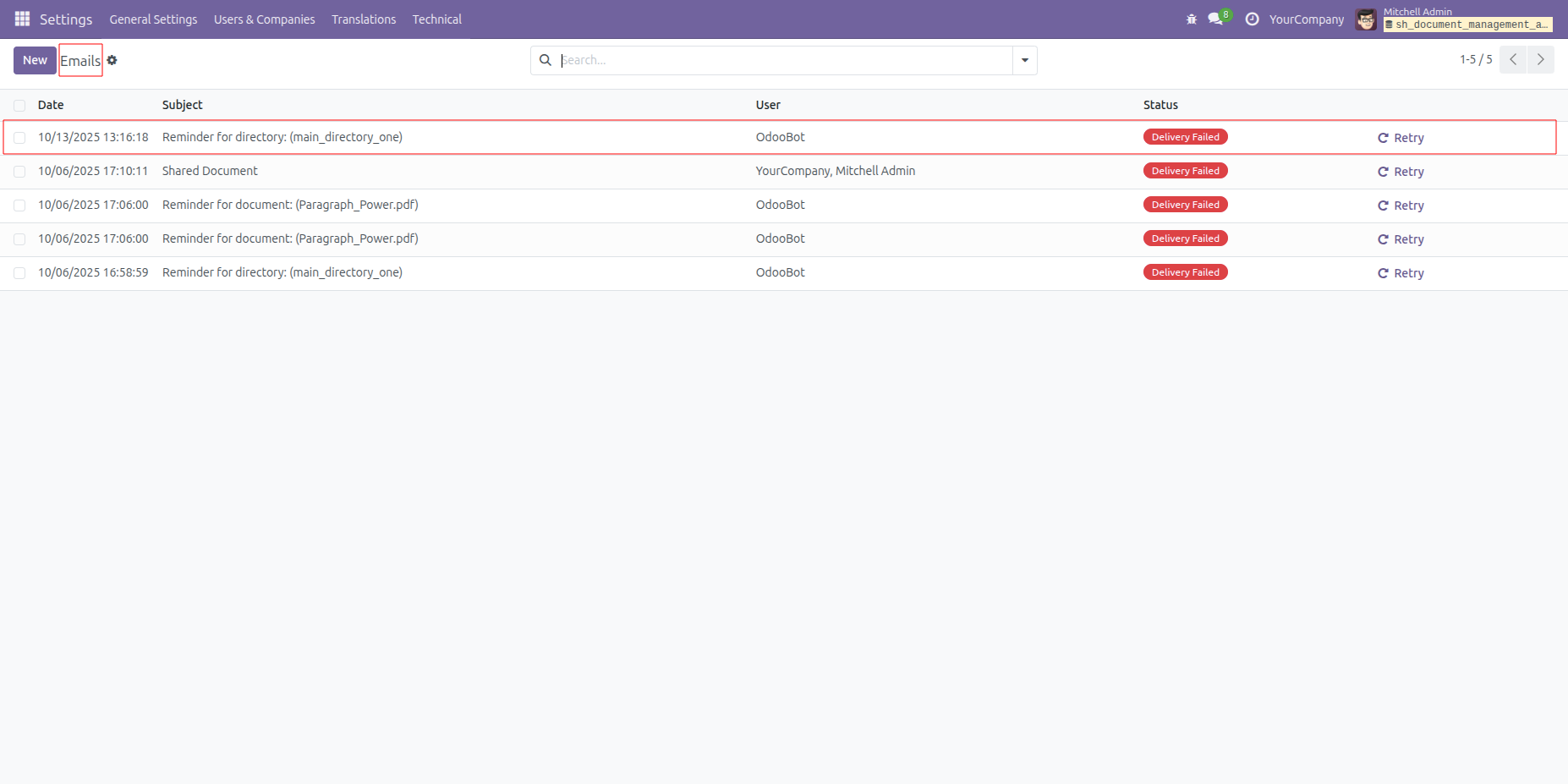Click the gear icon beside Emails

tap(112, 60)
